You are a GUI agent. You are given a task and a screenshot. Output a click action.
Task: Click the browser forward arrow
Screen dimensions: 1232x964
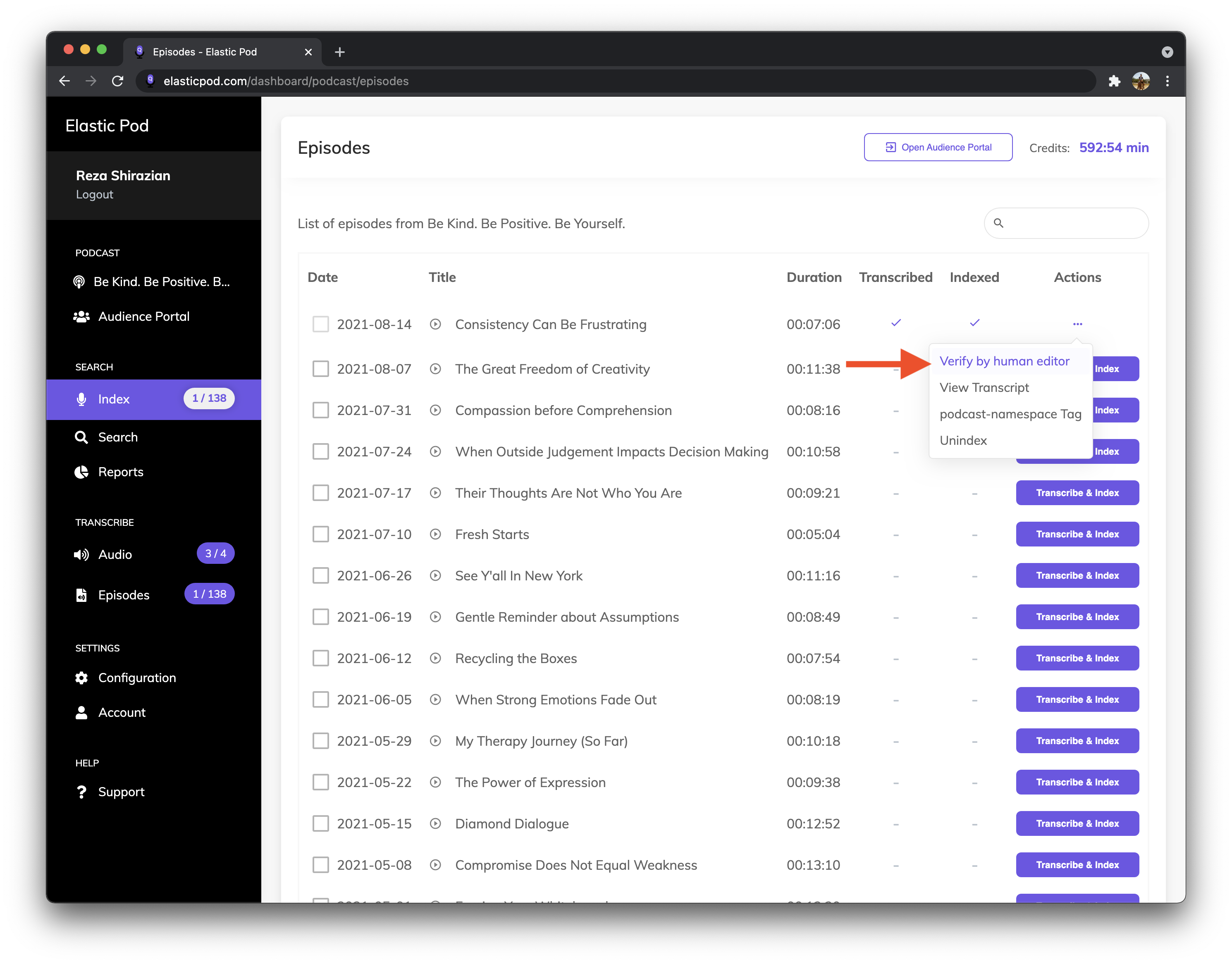coord(91,81)
